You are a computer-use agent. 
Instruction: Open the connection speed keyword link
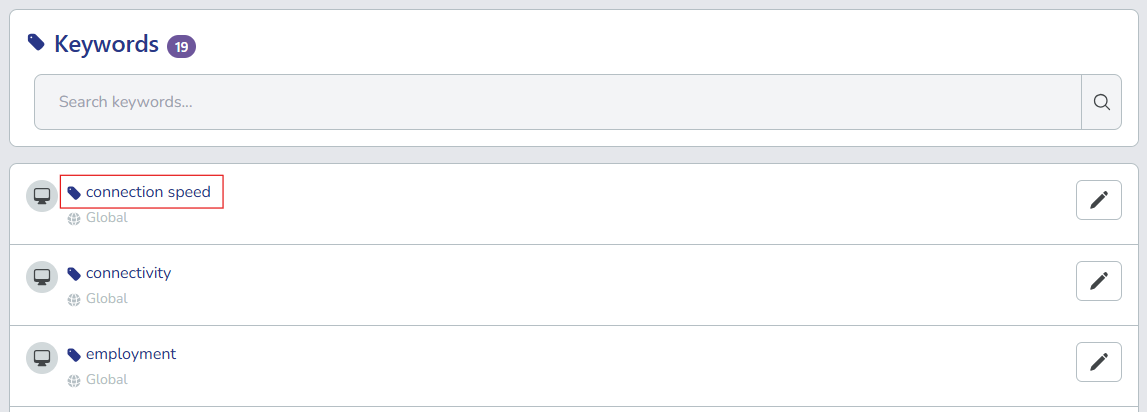point(148,192)
